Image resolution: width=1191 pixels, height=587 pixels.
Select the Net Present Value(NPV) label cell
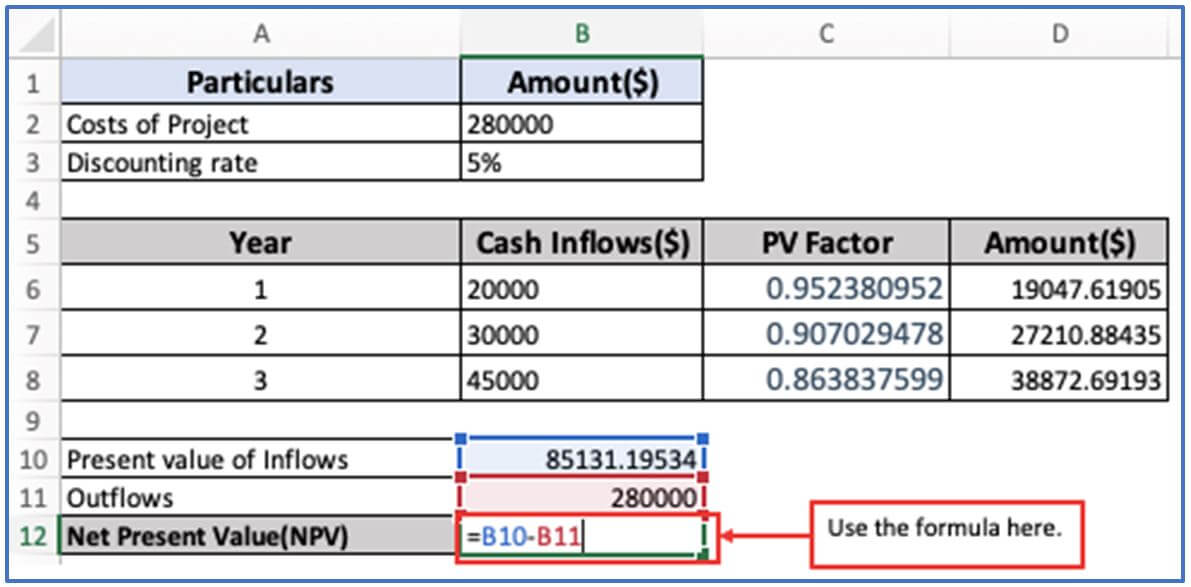(x=261, y=536)
